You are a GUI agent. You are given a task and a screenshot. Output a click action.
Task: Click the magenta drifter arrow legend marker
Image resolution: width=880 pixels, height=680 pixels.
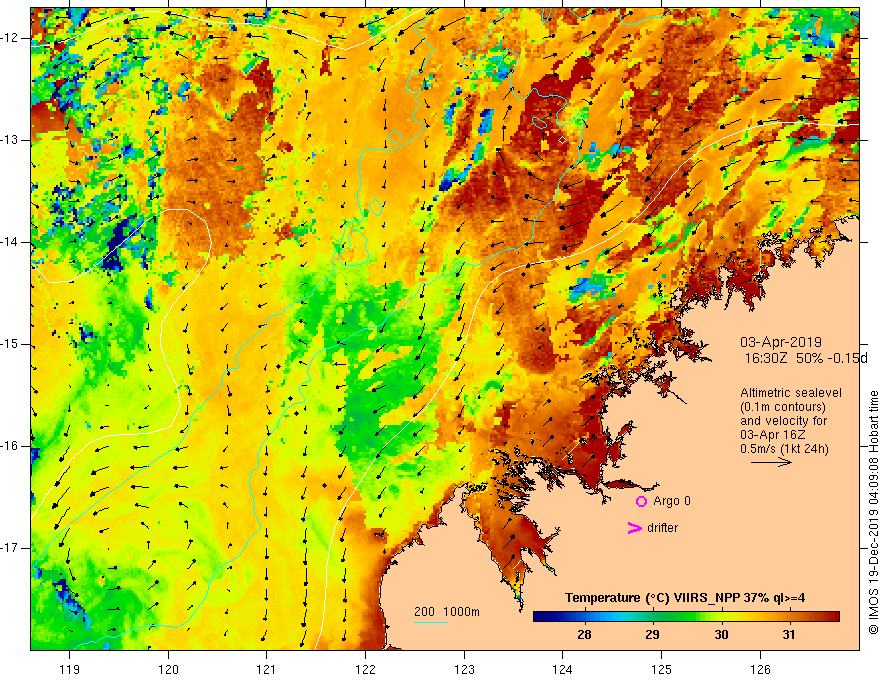[634, 528]
